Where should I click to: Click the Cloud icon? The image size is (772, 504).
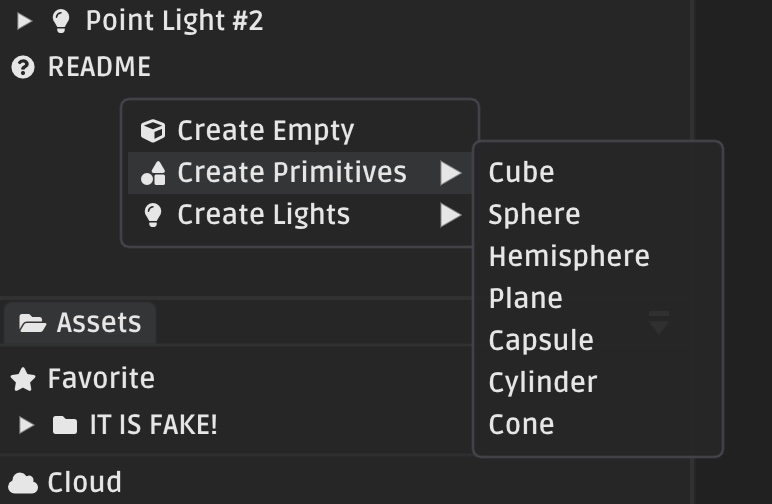tap(23, 483)
